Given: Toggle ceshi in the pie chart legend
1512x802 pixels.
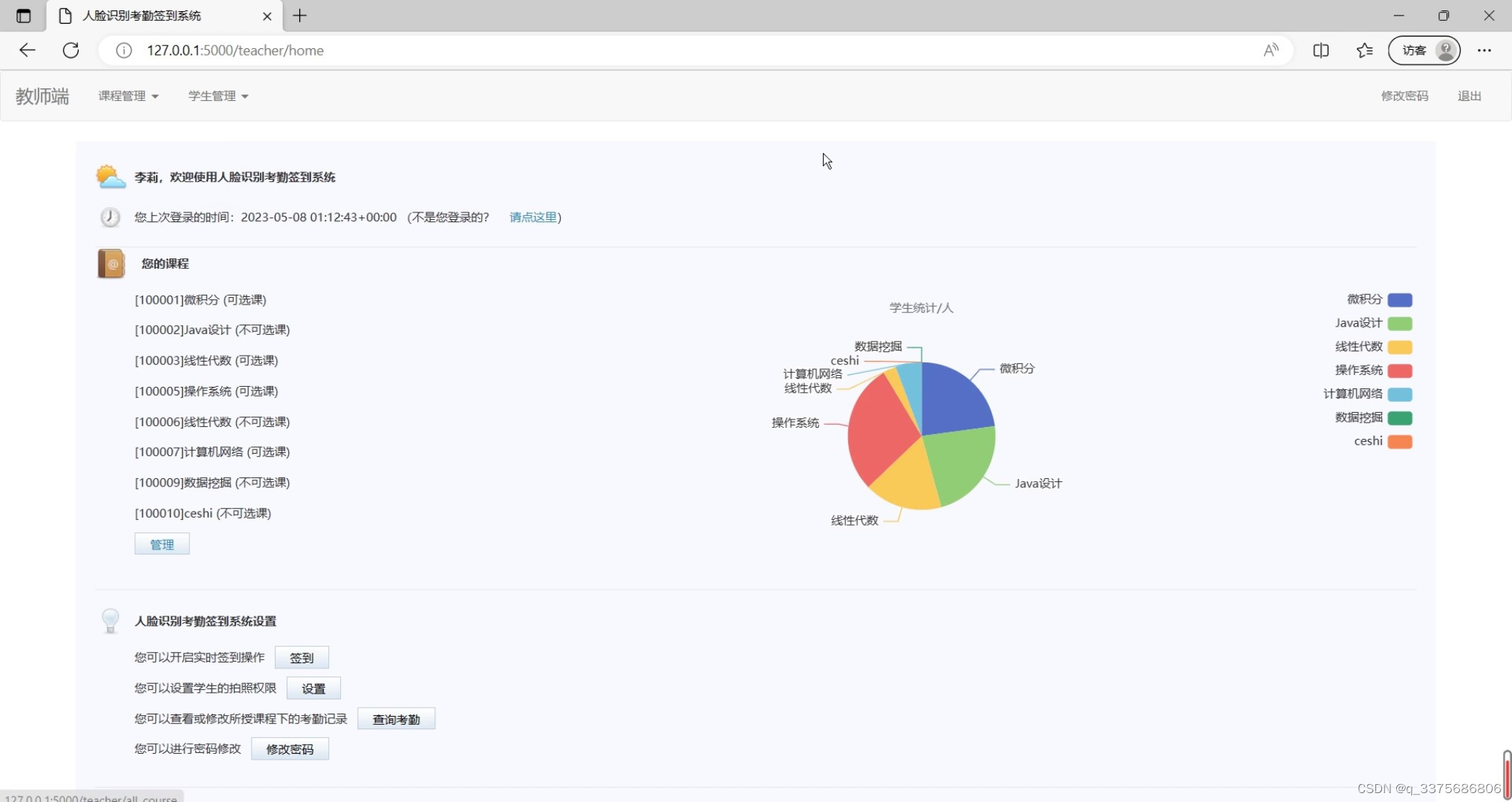Looking at the screenshot, I should tap(1369, 440).
